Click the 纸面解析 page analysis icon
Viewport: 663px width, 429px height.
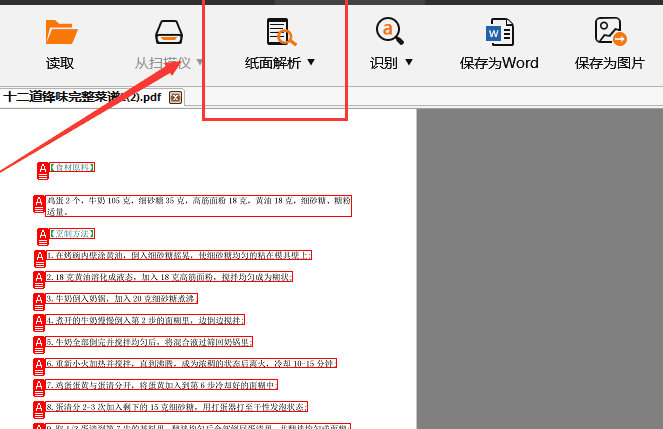(281, 32)
